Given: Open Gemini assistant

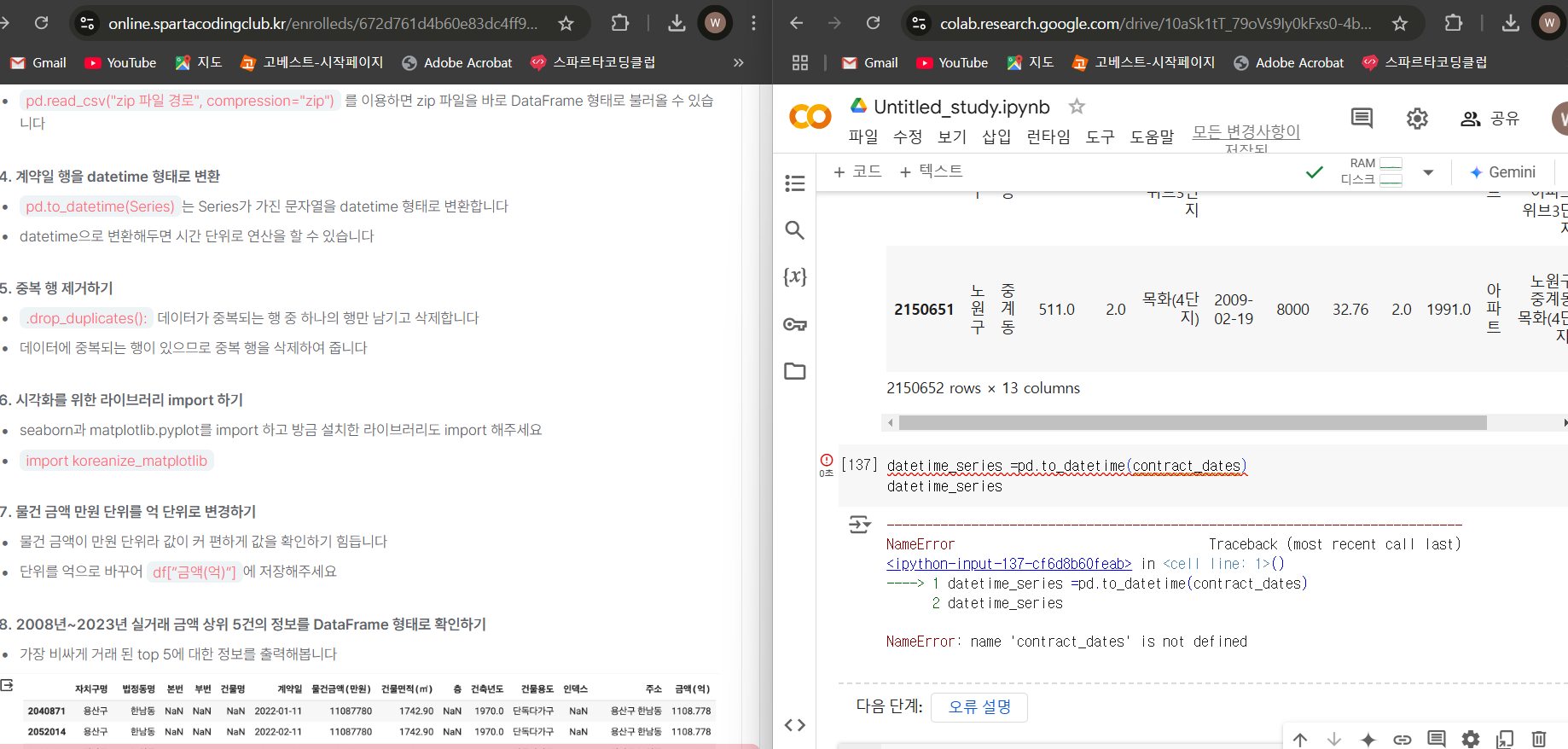Looking at the screenshot, I should click(1502, 172).
